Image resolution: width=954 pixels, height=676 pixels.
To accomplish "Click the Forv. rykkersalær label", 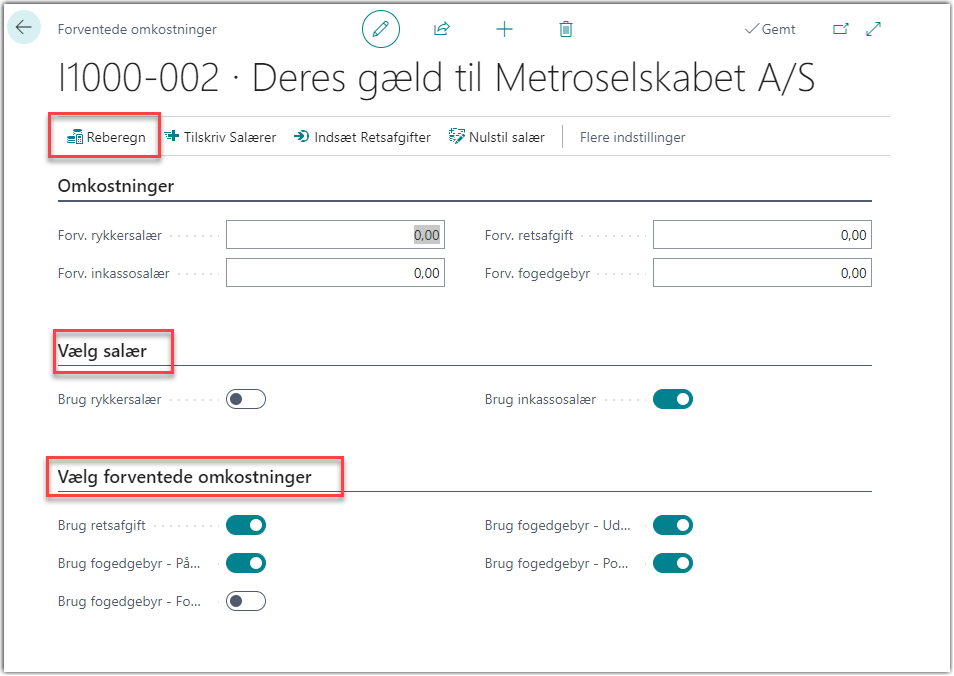I will 110,235.
